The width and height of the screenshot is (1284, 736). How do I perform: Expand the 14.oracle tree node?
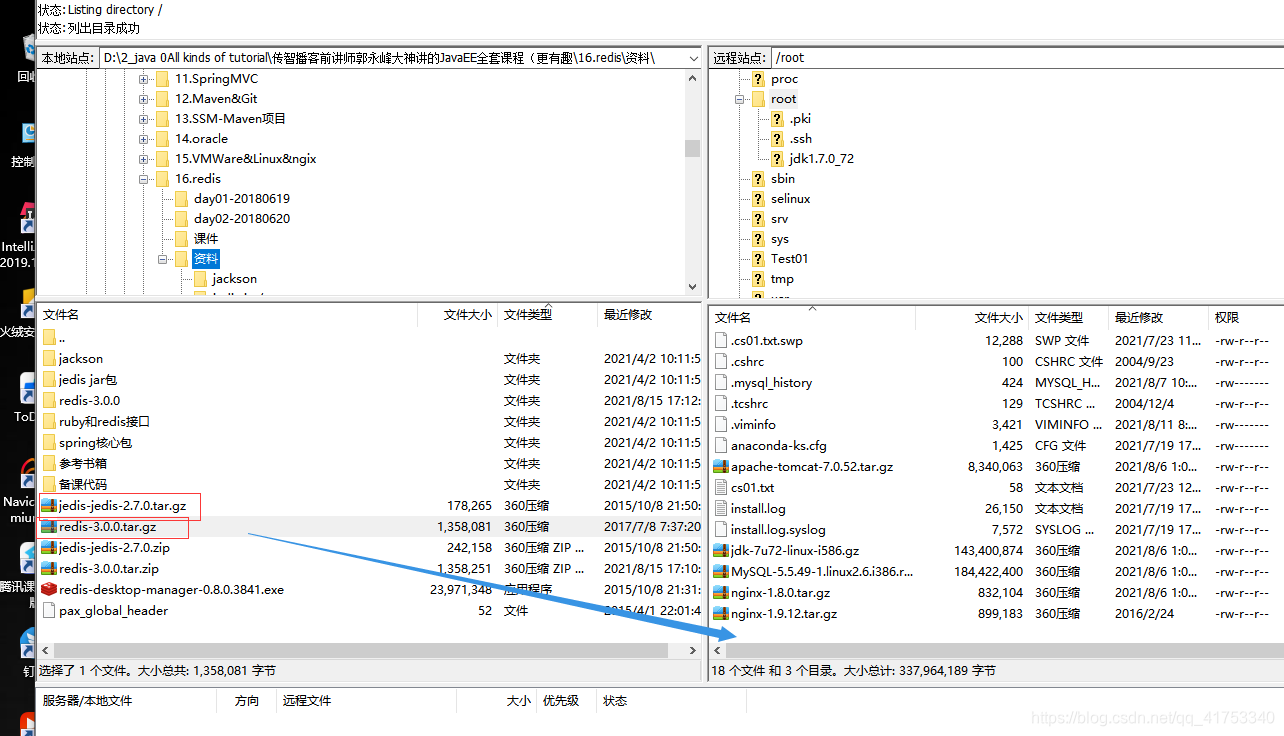[144, 139]
